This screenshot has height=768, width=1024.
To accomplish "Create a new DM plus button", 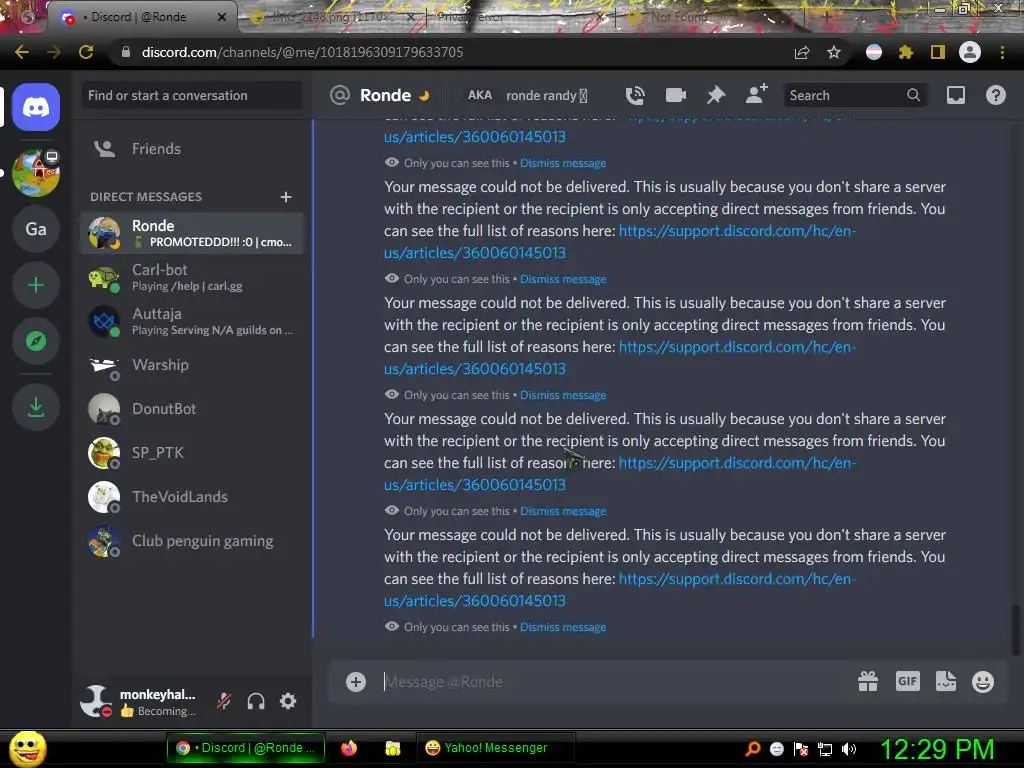I will [x=285, y=197].
